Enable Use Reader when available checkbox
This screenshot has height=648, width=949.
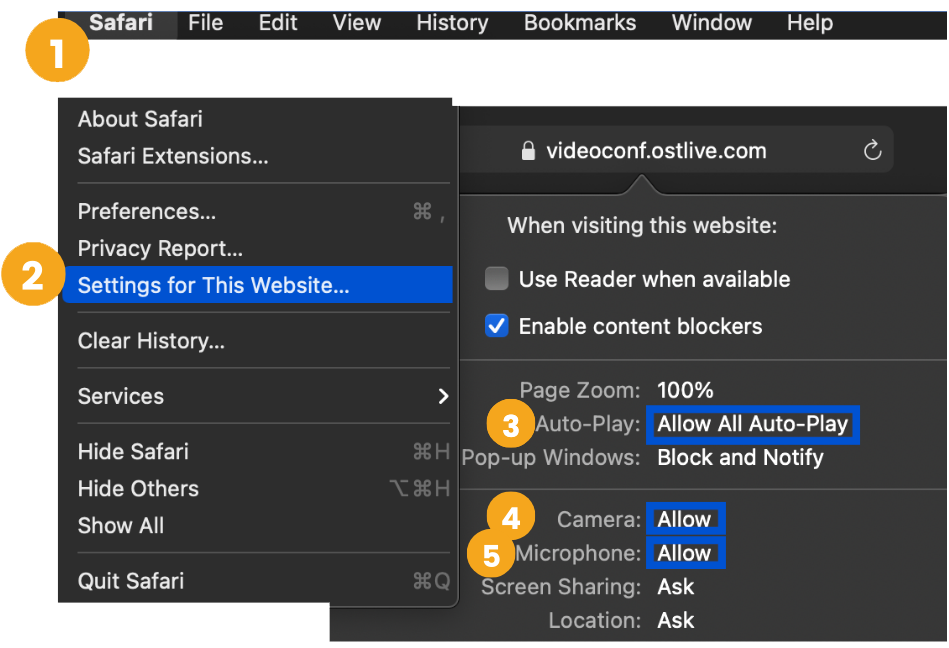[x=496, y=279]
